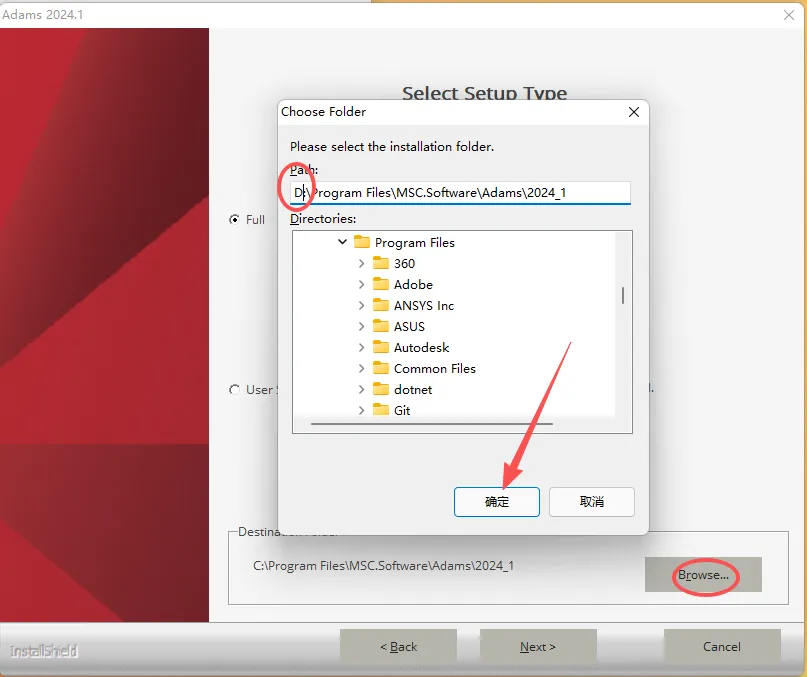The height and width of the screenshot is (677, 807).
Task: Click the ASUS folder icon
Action: click(x=381, y=326)
